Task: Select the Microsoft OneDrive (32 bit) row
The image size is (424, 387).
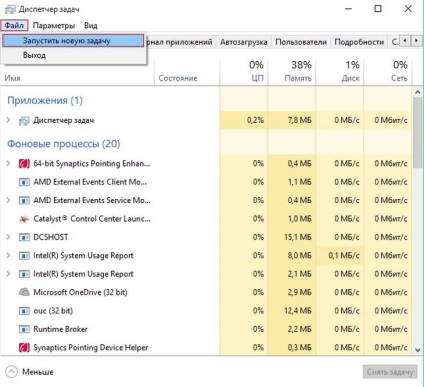Action: (206, 292)
